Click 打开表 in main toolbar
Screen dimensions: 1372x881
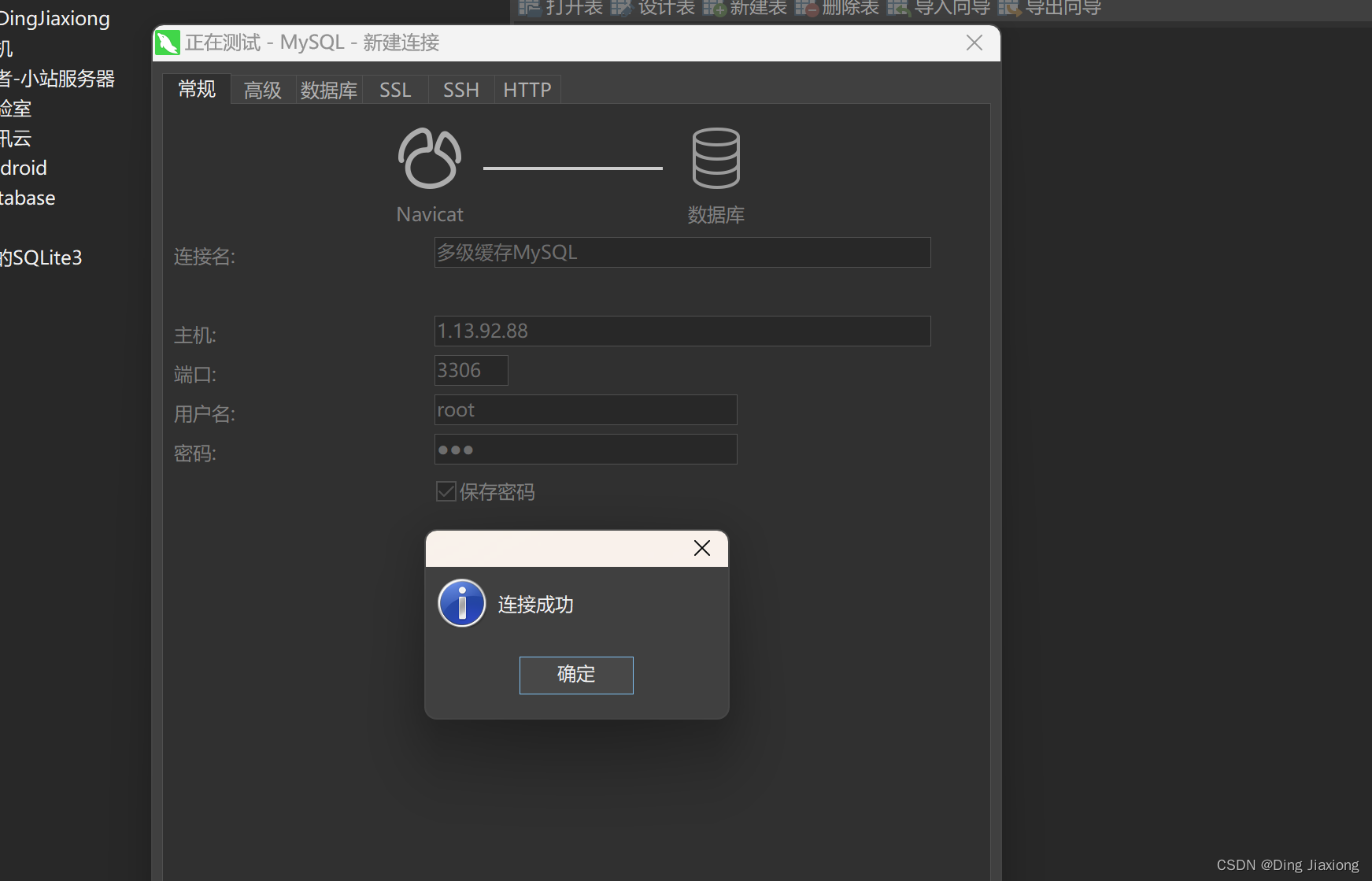coord(561,8)
